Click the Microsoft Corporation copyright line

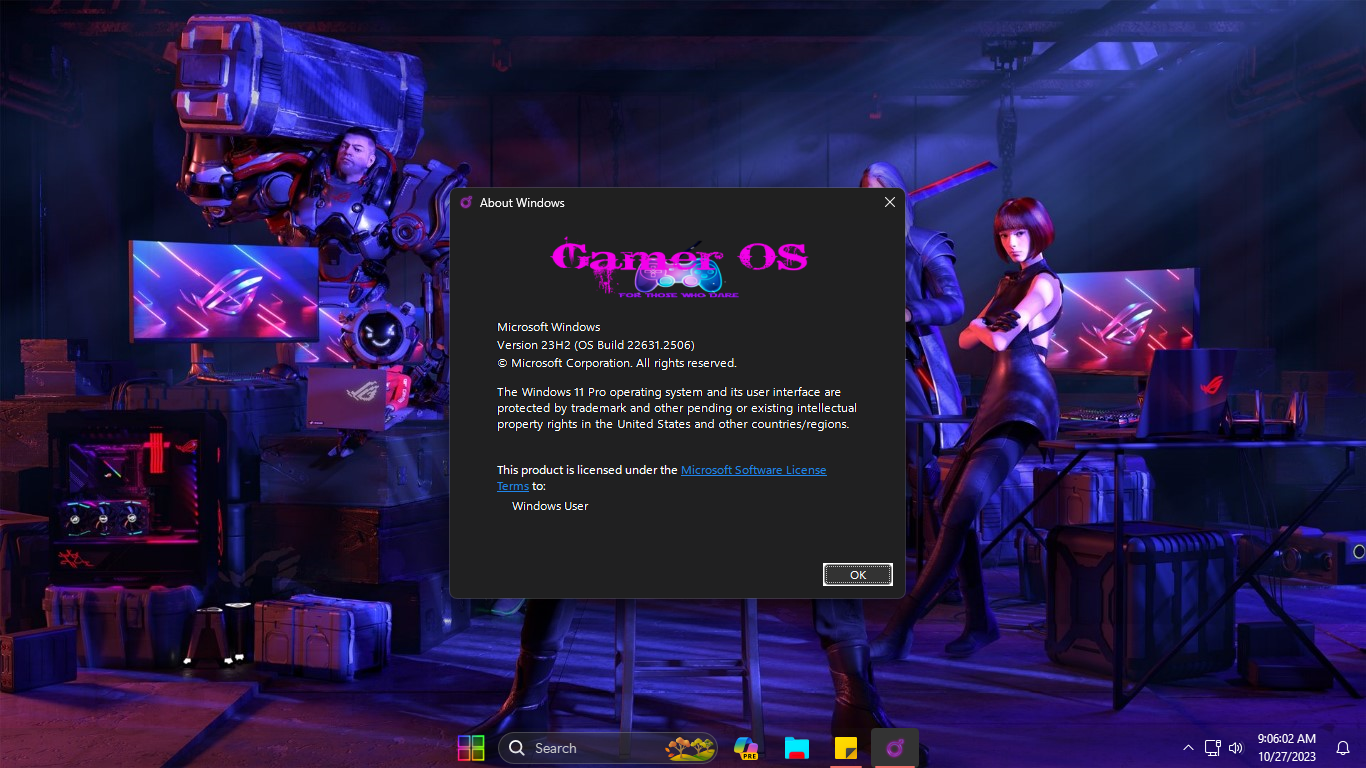[x=617, y=363]
